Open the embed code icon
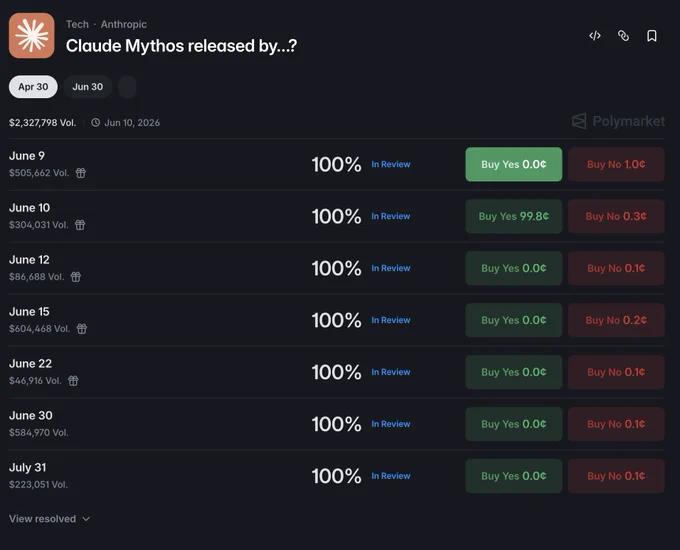Screen dimensions: 680x550 pos(595,36)
